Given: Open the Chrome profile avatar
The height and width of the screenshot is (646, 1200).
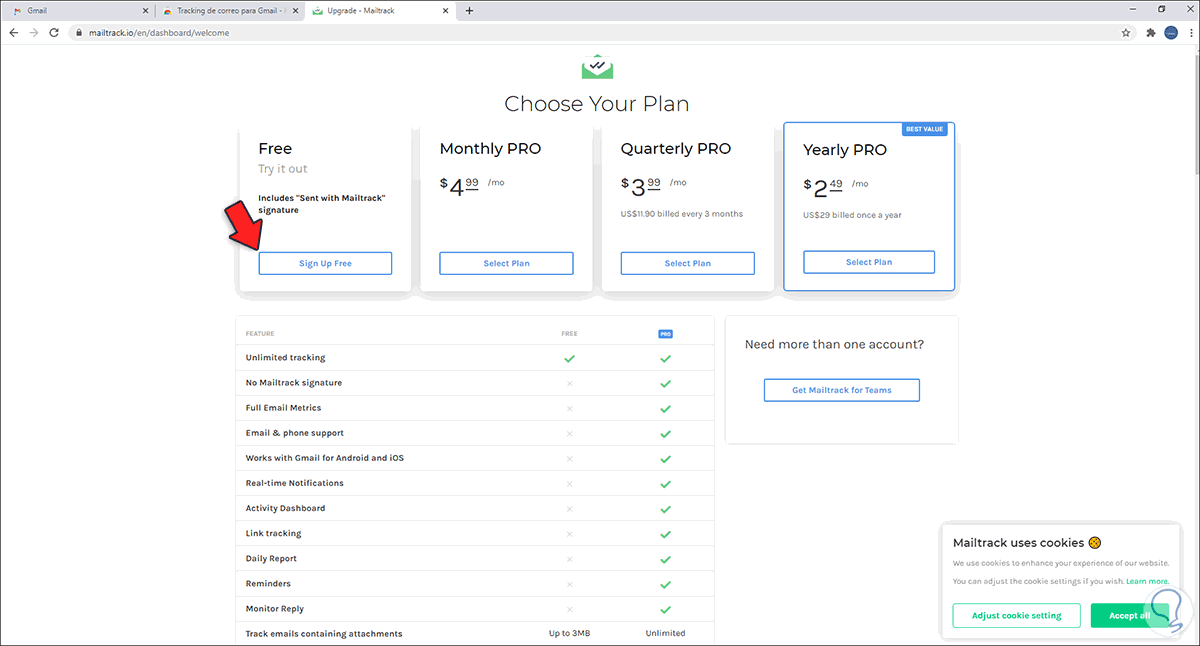Looking at the screenshot, I should pyautogui.click(x=1171, y=32).
